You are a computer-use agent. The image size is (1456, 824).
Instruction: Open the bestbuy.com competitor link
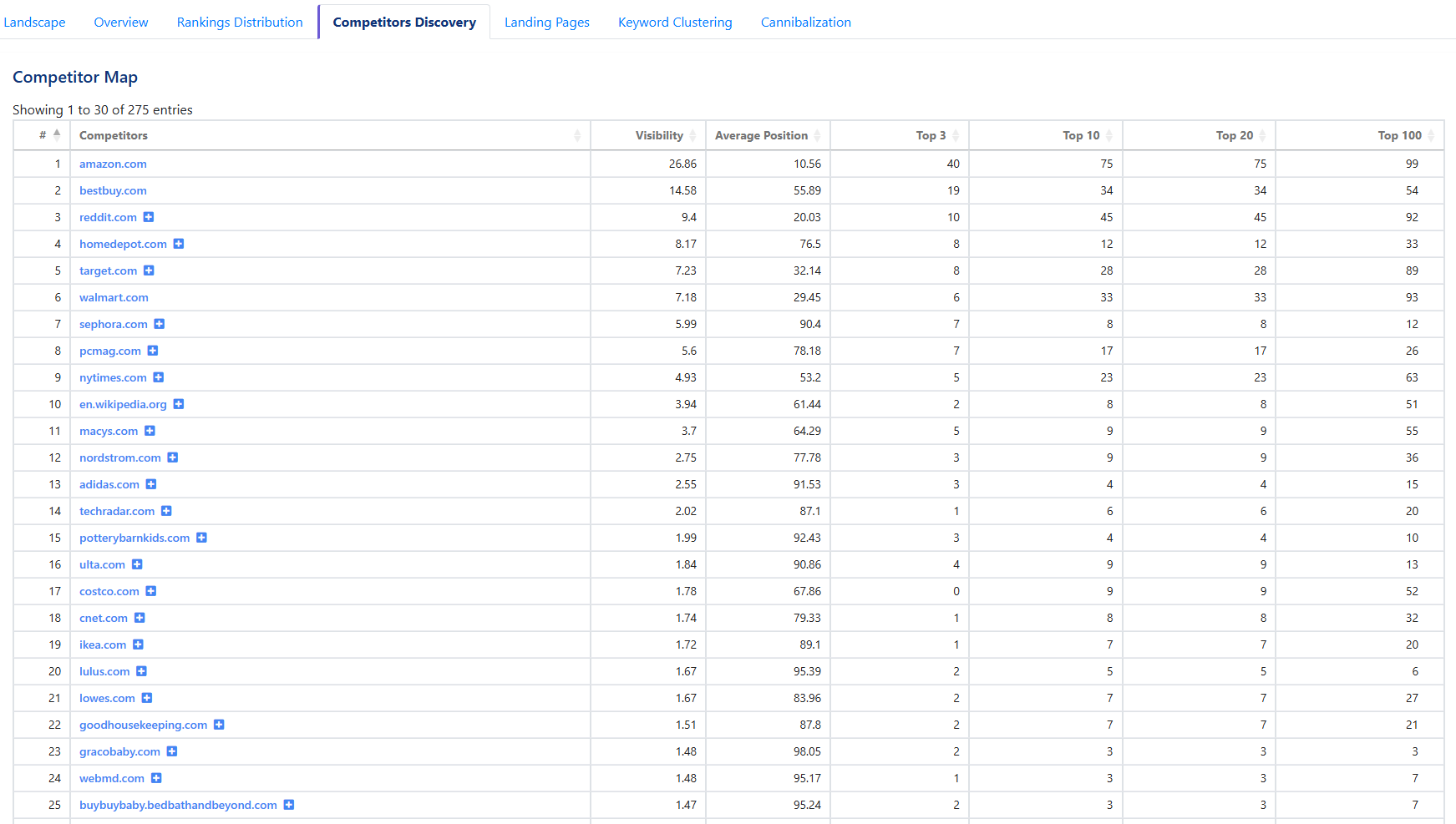pos(113,190)
